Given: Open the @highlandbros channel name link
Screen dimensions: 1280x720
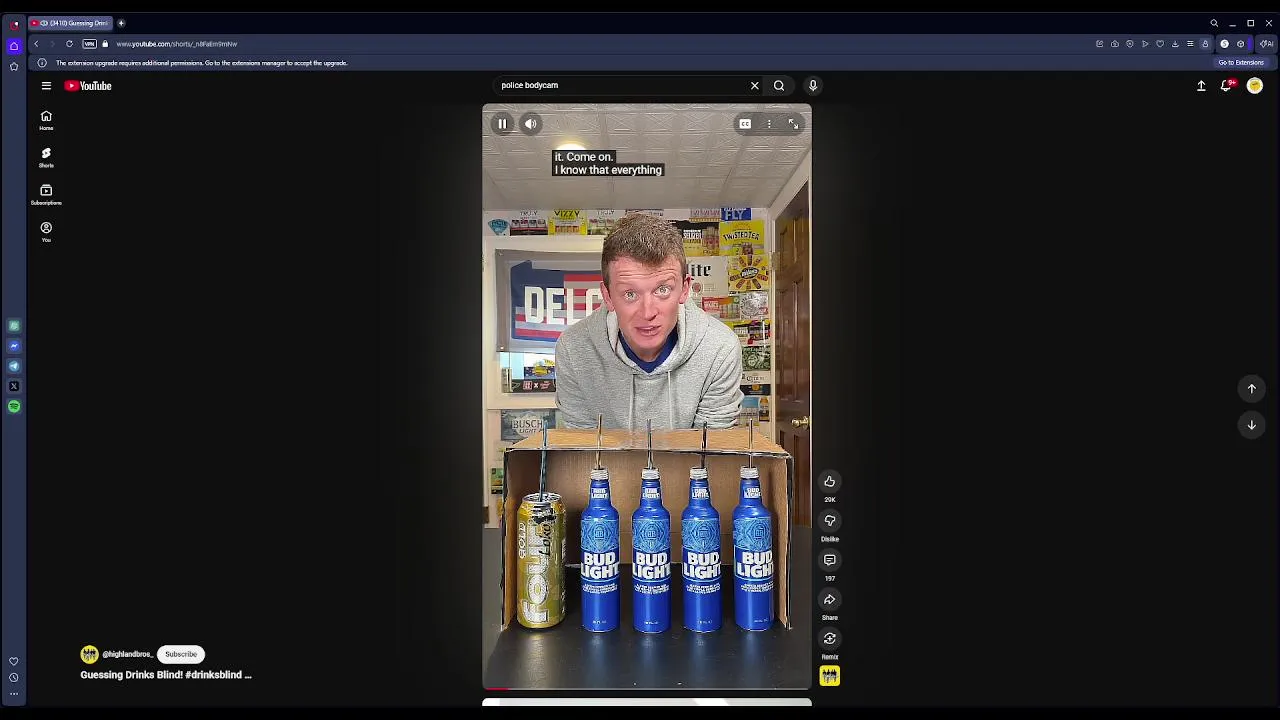Looking at the screenshot, I should pyautogui.click(x=127, y=654).
